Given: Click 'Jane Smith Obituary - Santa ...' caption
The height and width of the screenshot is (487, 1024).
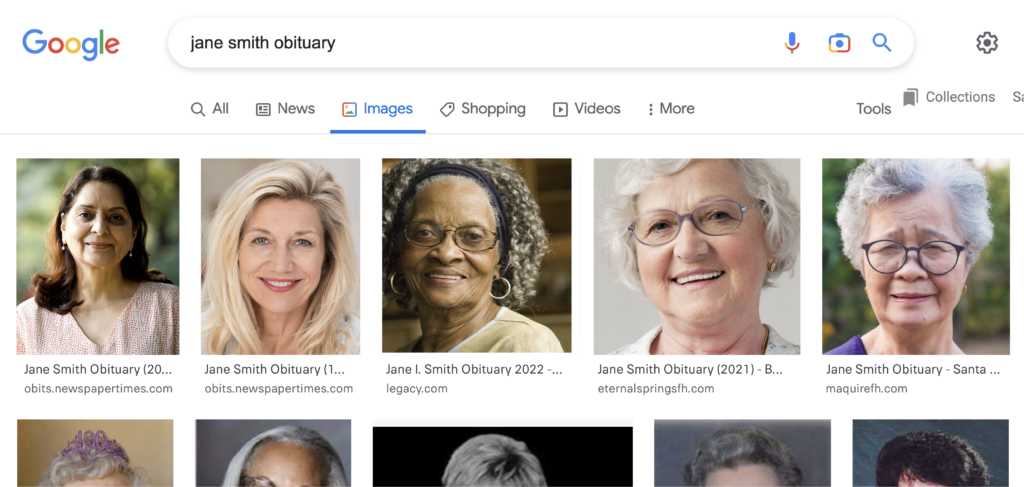Looking at the screenshot, I should pyautogui.click(x=913, y=369).
